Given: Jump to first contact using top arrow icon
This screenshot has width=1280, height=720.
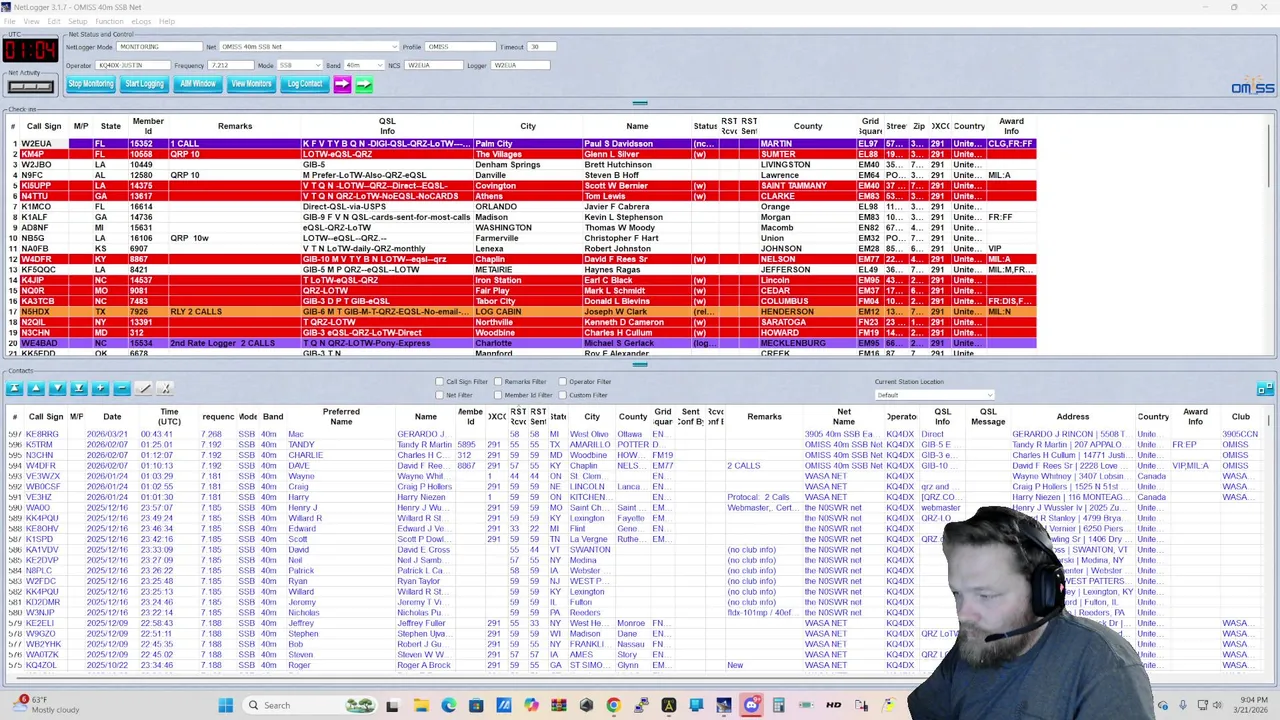Looking at the screenshot, I should pyautogui.click(x=14, y=388).
